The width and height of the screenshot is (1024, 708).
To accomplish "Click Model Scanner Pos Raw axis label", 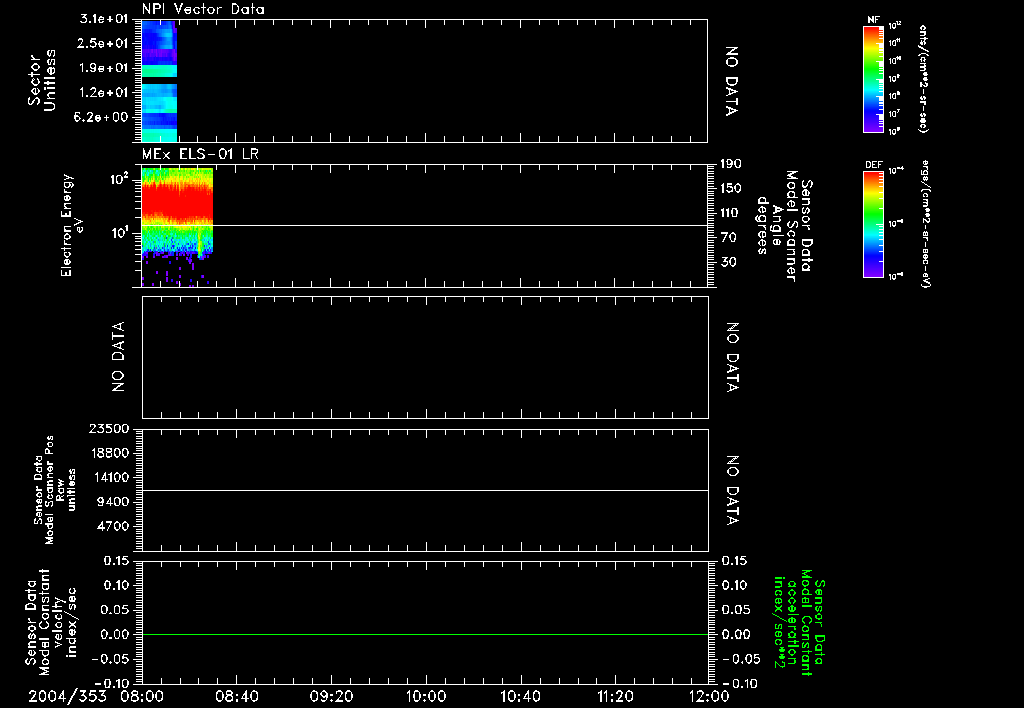I will (x=55, y=490).
